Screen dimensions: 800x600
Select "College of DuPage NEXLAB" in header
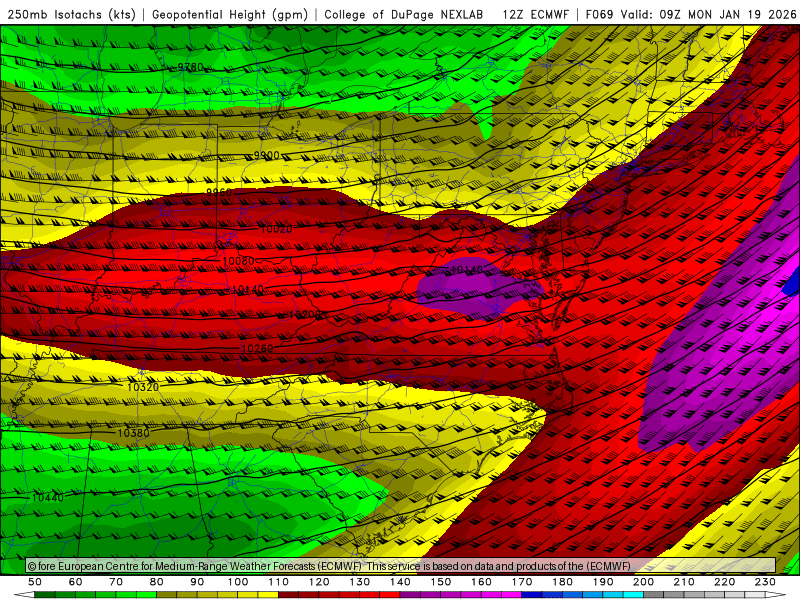403,15
